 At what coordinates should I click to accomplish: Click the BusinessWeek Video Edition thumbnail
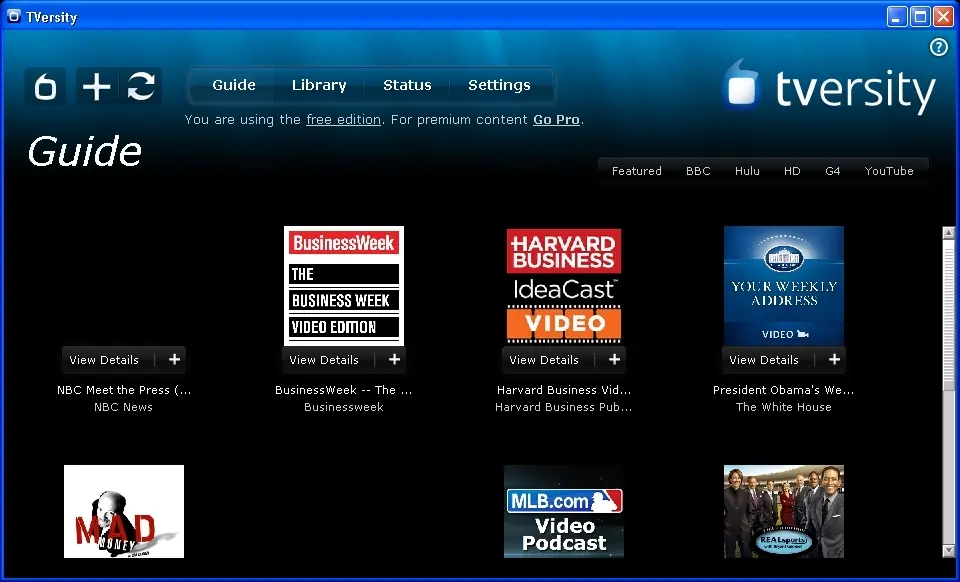tap(343, 286)
